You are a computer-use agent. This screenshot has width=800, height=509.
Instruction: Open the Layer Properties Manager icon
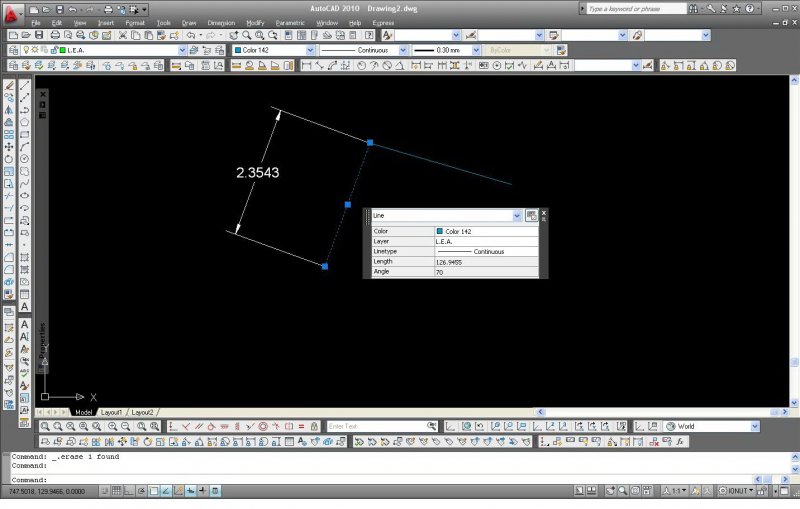12,49
